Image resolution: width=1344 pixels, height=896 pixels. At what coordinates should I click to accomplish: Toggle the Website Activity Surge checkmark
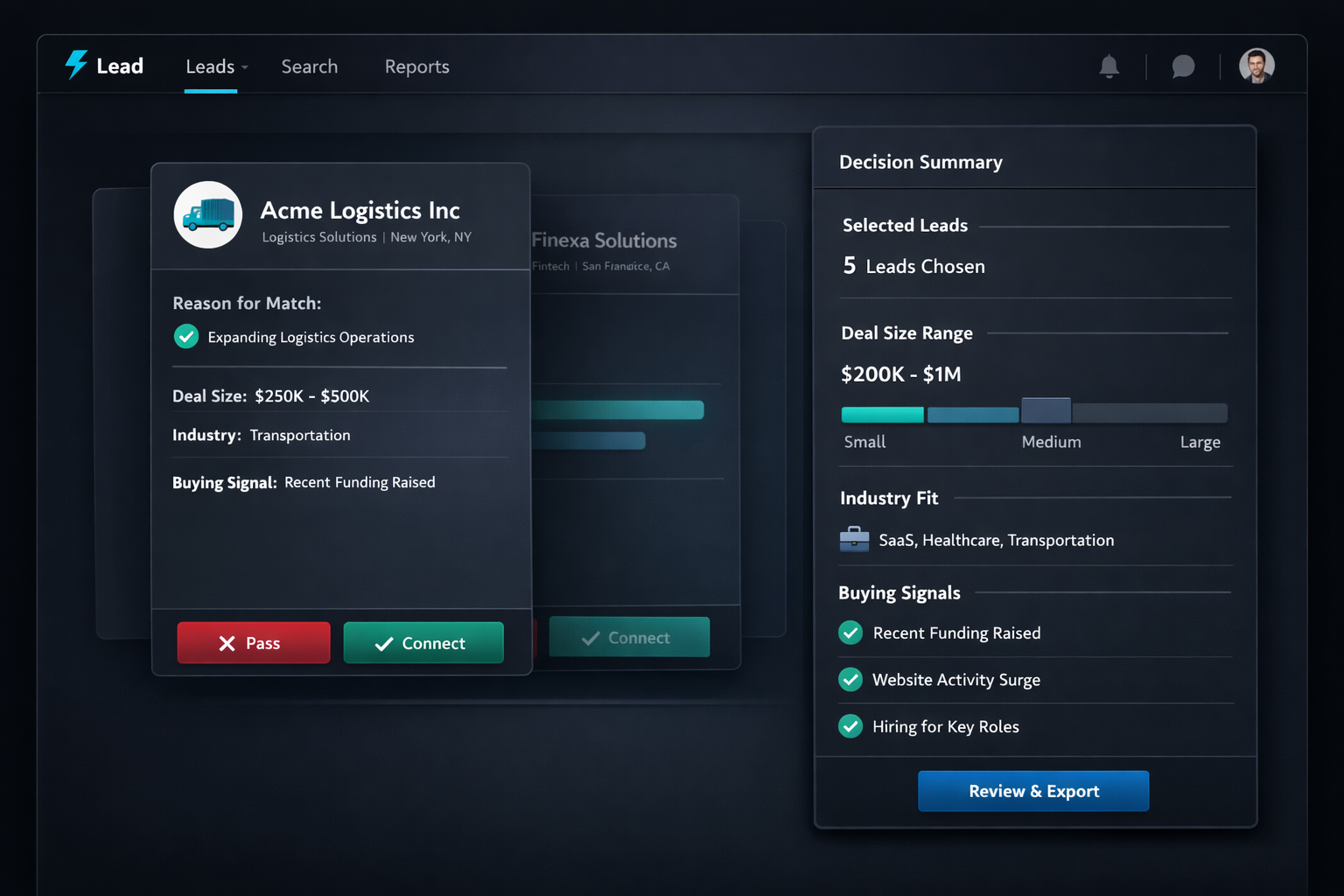coord(850,679)
